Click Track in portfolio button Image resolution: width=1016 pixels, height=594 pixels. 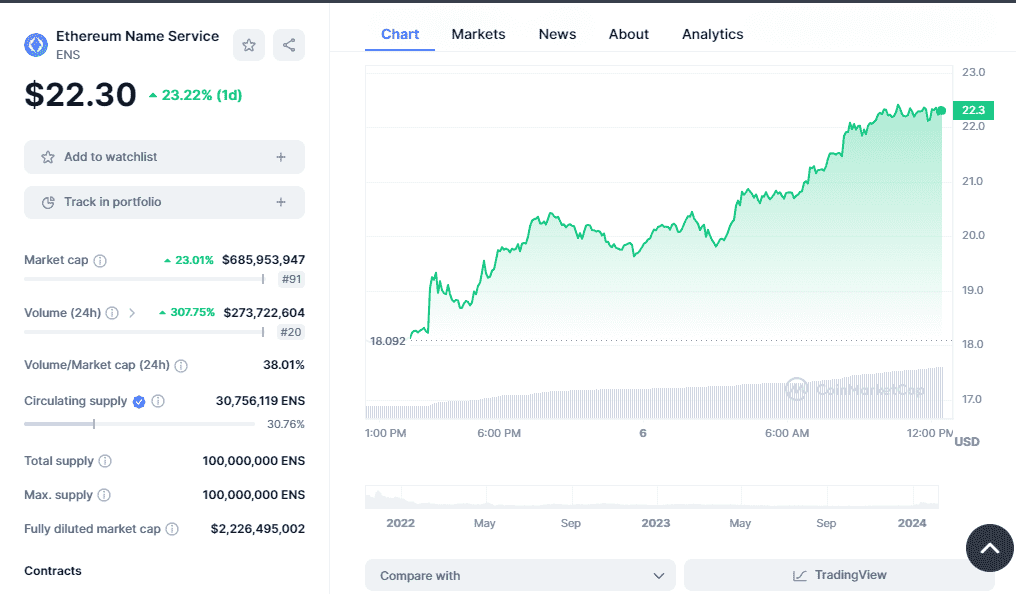[x=164, y=202]
